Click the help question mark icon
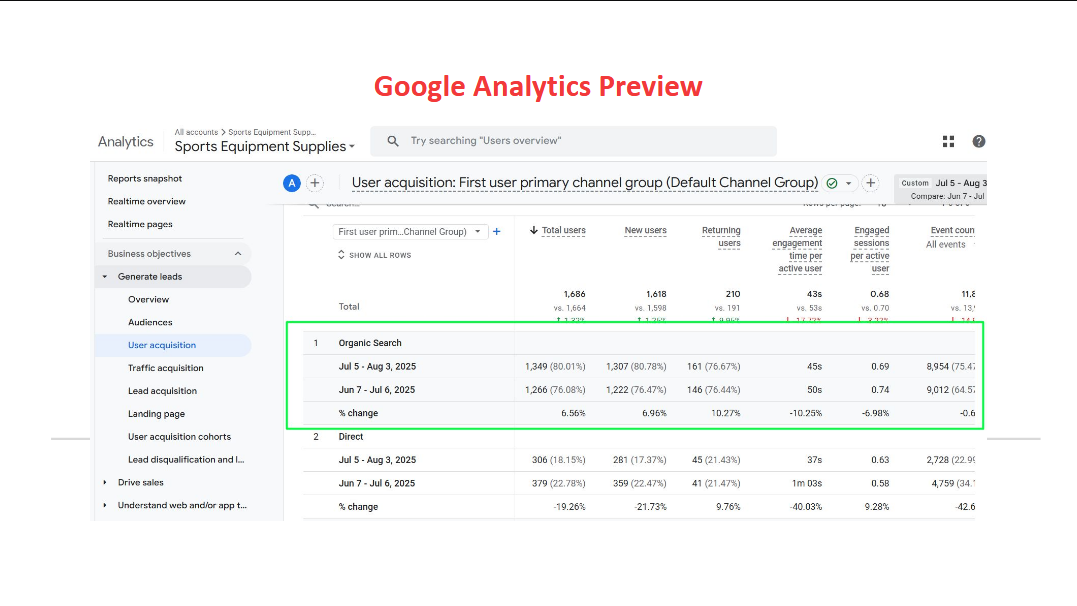 [978, 142]
